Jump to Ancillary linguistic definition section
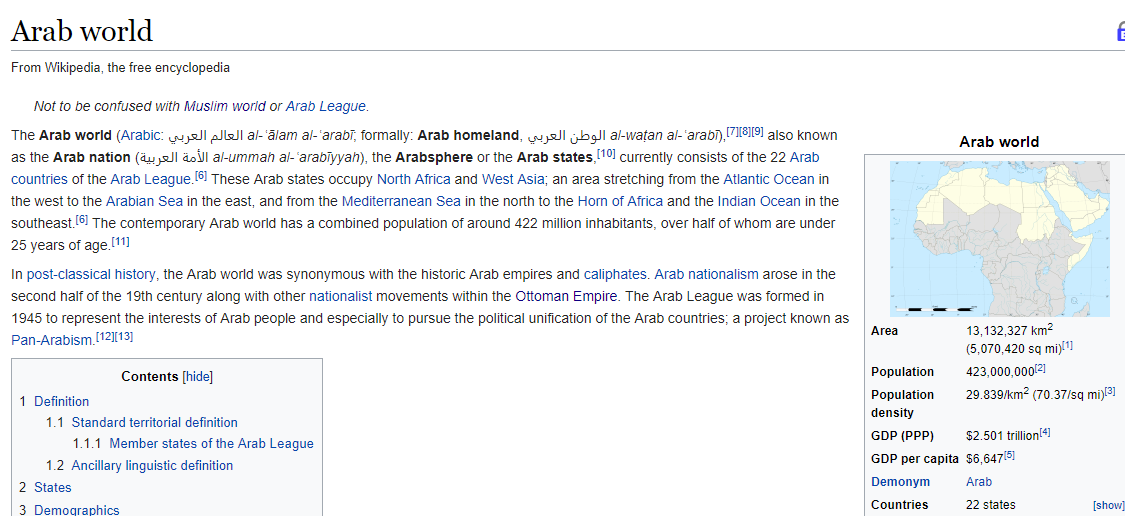Viewport: 1125px width, 516px height. [x=152, y=466]
